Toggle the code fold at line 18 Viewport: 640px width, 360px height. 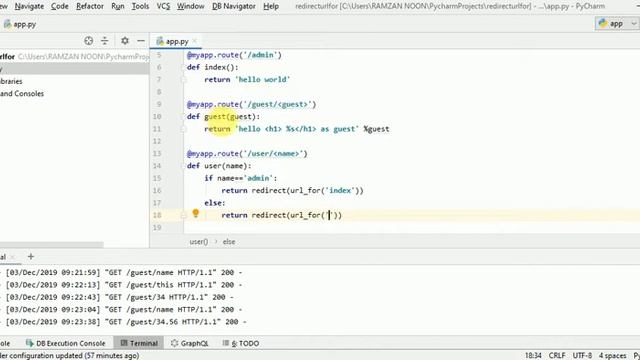point(183,215)
